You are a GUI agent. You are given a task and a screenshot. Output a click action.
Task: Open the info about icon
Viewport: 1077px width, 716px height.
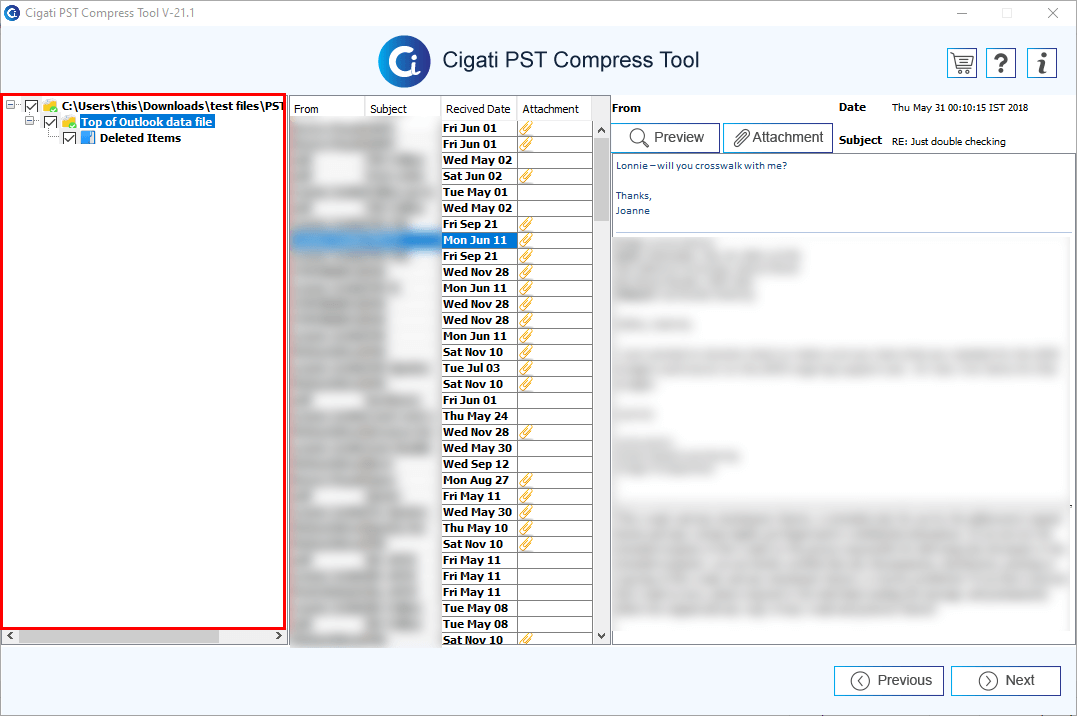pos(1041,63)
